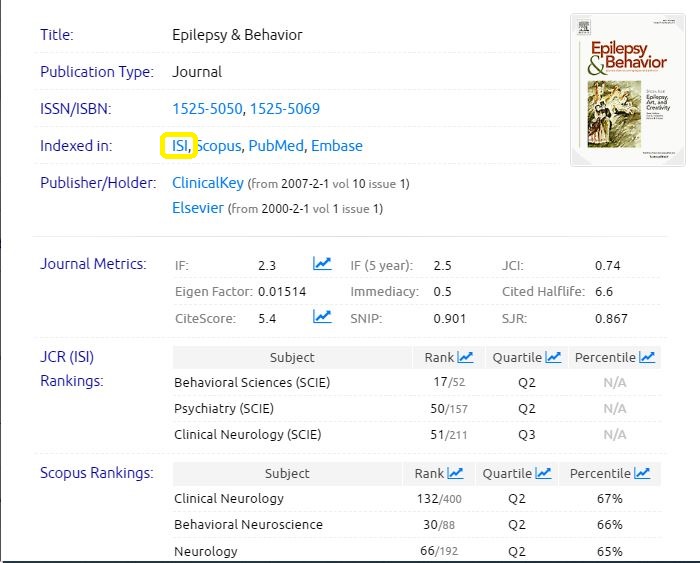Click Scopus Rank column chart icon
700x563 pixels.
[x=456, y=473]
